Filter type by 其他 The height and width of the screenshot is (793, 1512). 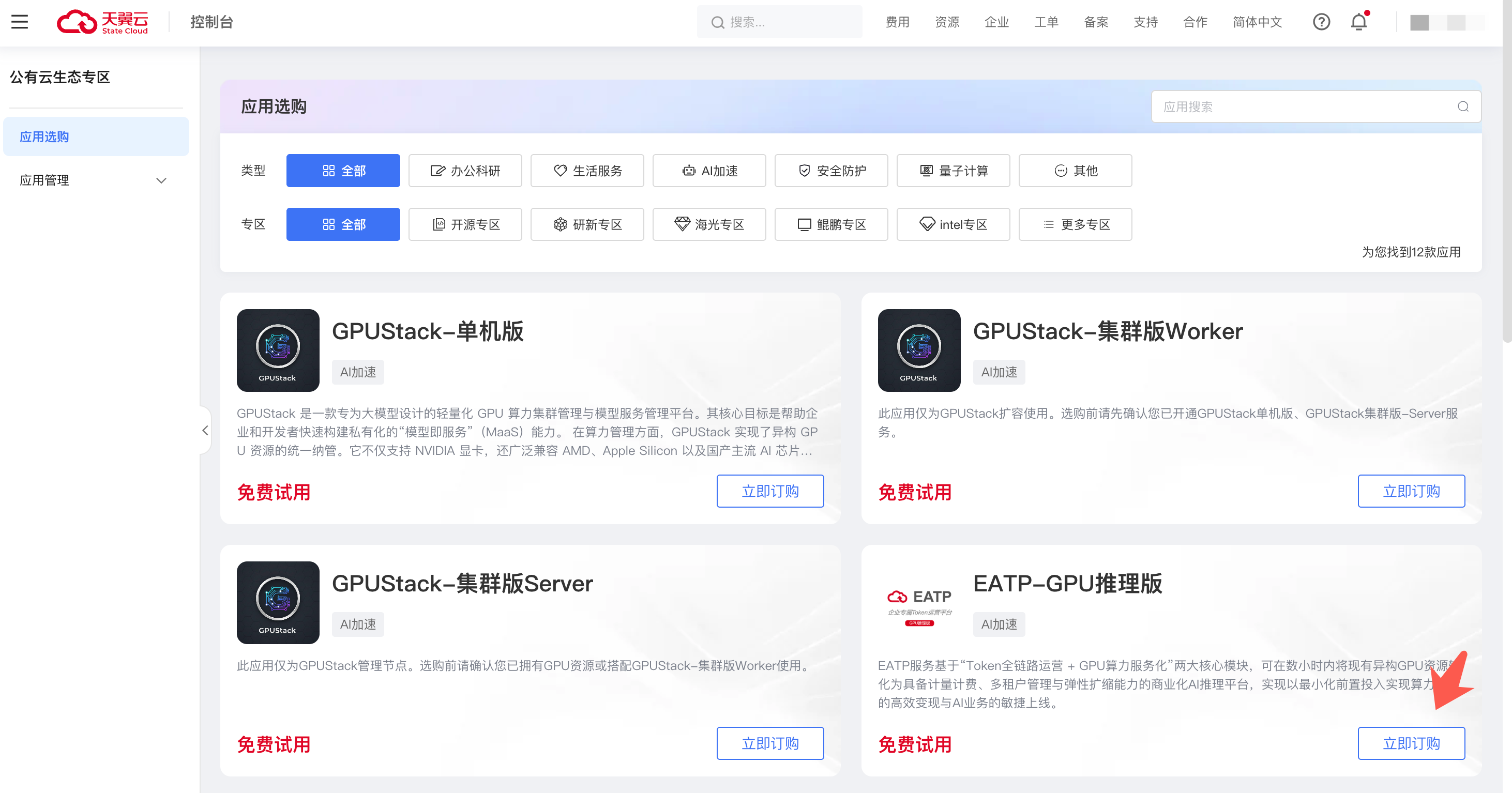[x=1075, y=170]
